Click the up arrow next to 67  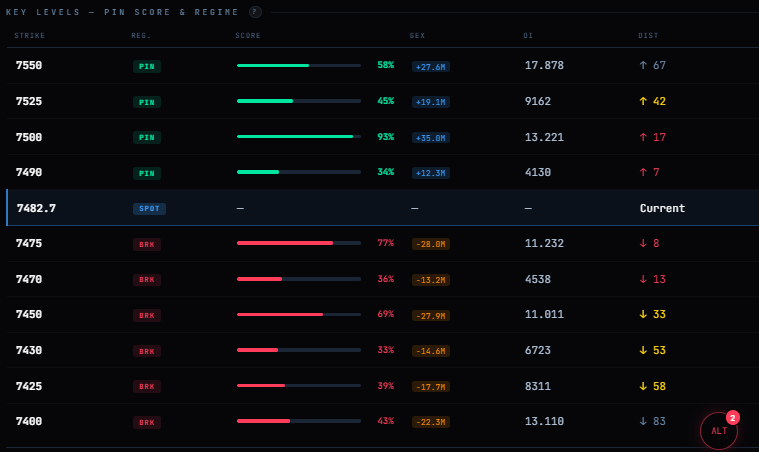pos(643,65)
